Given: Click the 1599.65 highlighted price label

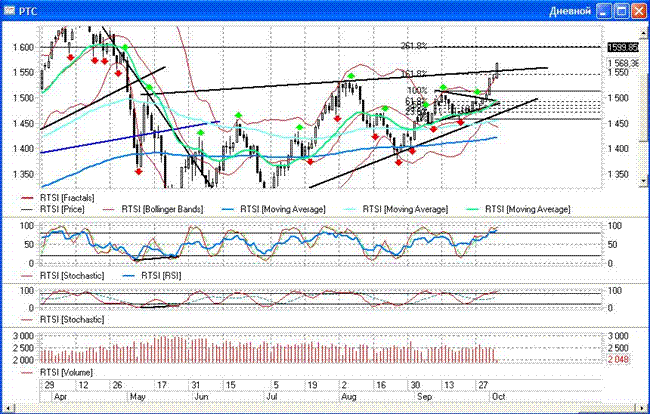Looking at the screenshot, I should point(625,47).
